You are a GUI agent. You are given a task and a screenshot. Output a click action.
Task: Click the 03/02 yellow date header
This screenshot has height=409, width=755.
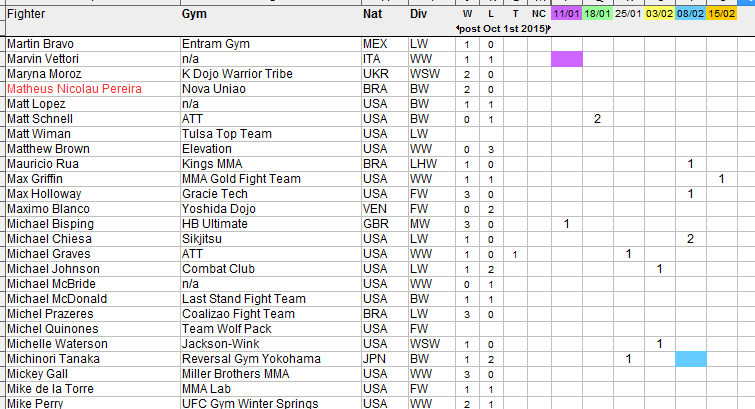tap(660, 13)
